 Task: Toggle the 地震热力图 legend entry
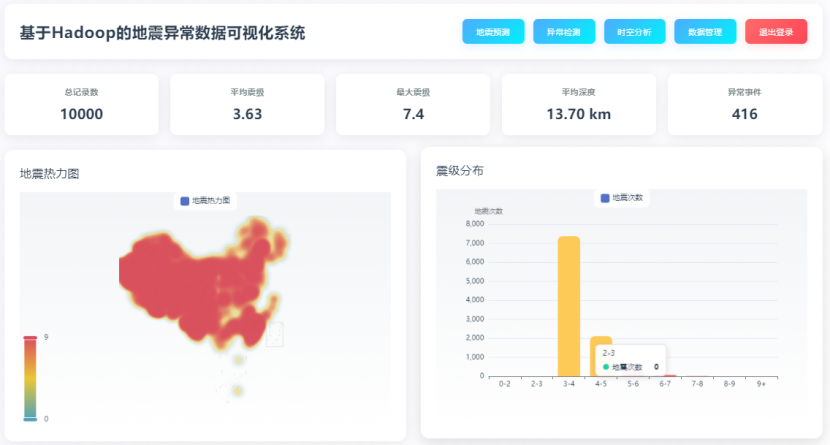(205, 201)
